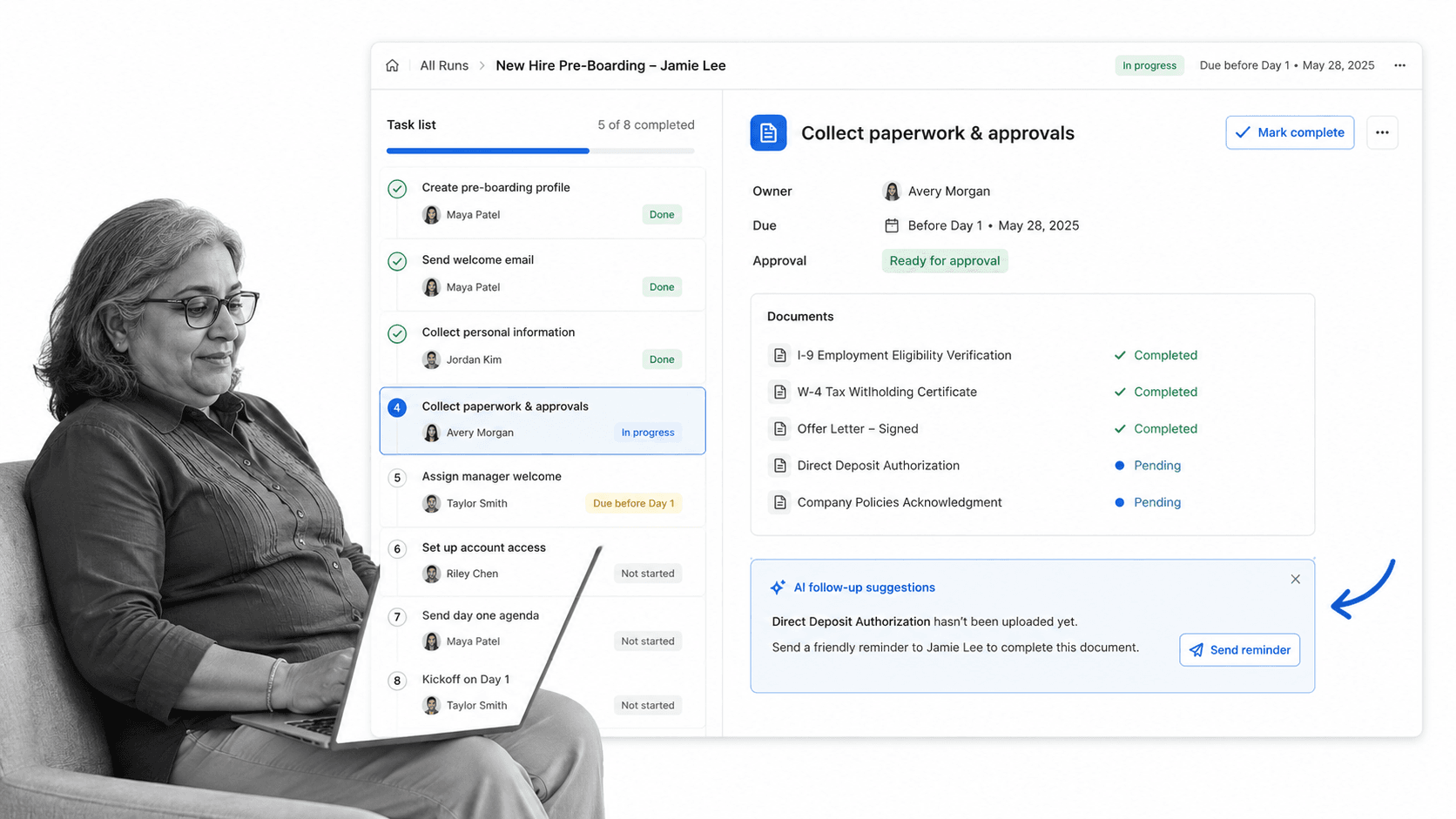
Task: Go to the home icon in breadcrumb
Action: [x=393, y=65]
